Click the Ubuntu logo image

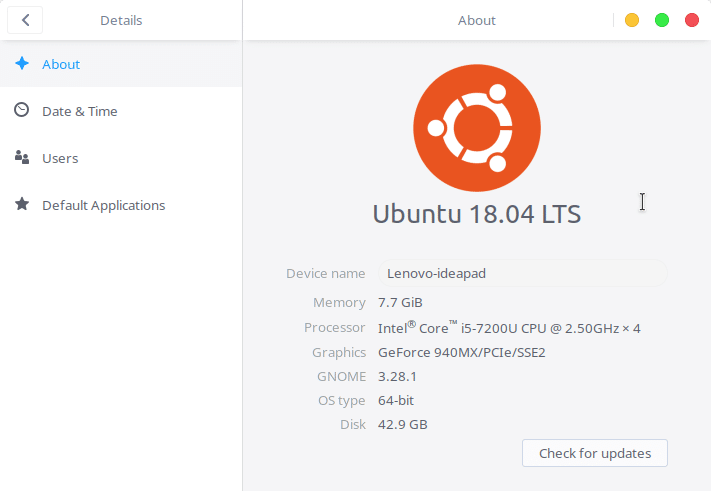[477, 128]
